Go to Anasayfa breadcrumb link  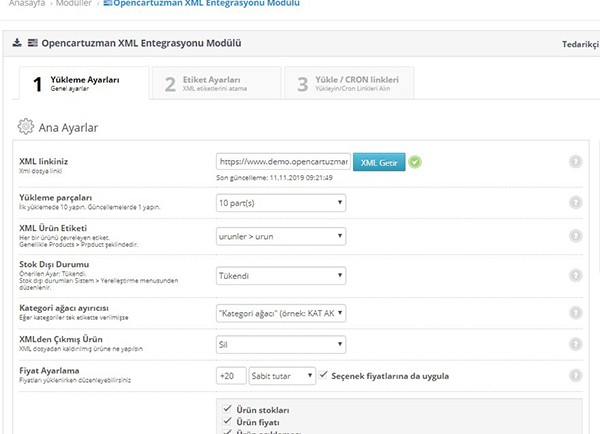tap(27, 3)
